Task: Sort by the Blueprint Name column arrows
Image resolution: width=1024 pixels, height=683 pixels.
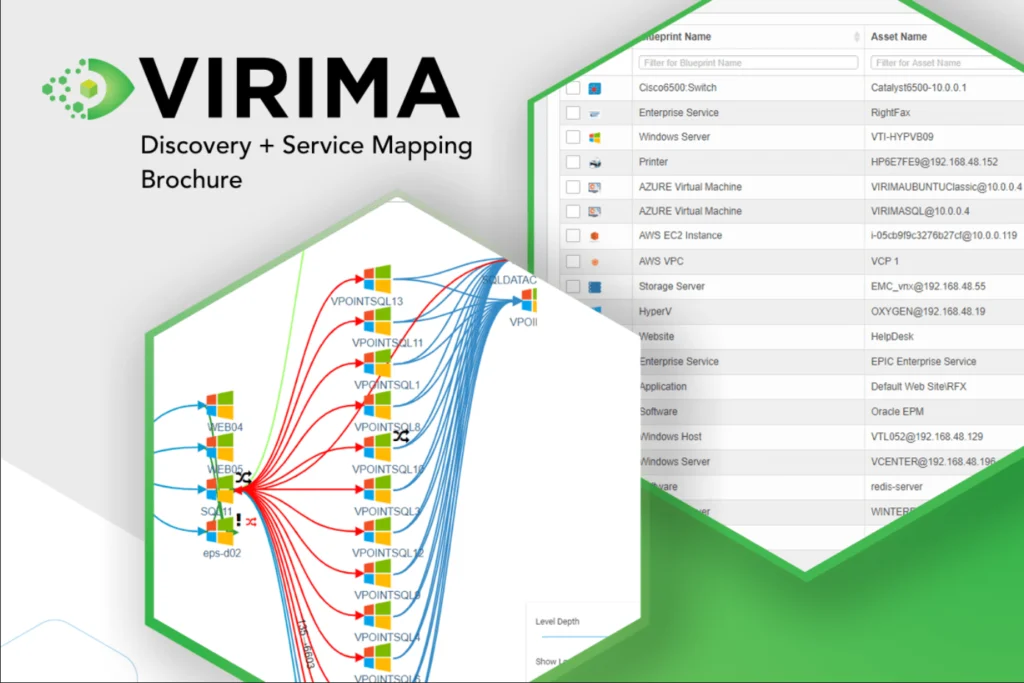Action: point(857,37)
